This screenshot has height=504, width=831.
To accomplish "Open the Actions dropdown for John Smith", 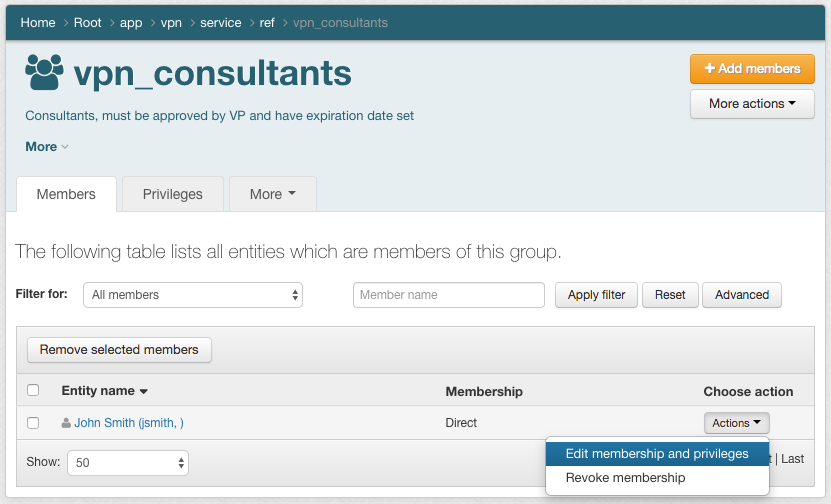I will pos(736,423).
